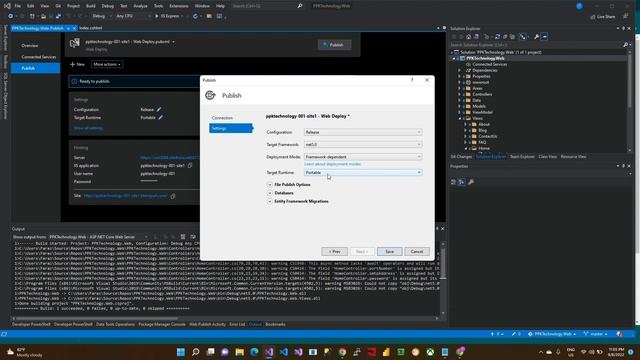Collapse the Views folder
This screenshot has width=640, height=360.
(x=459, y=118)
